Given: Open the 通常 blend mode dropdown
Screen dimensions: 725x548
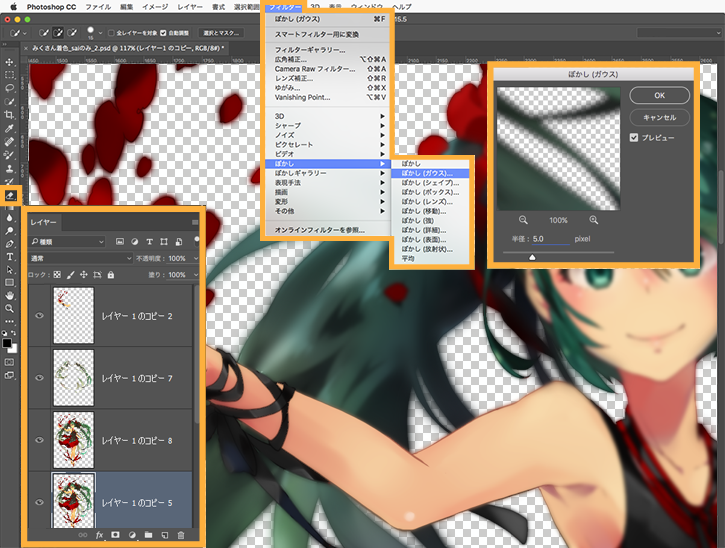Looking at the screenshot, I should click(81, 258).
